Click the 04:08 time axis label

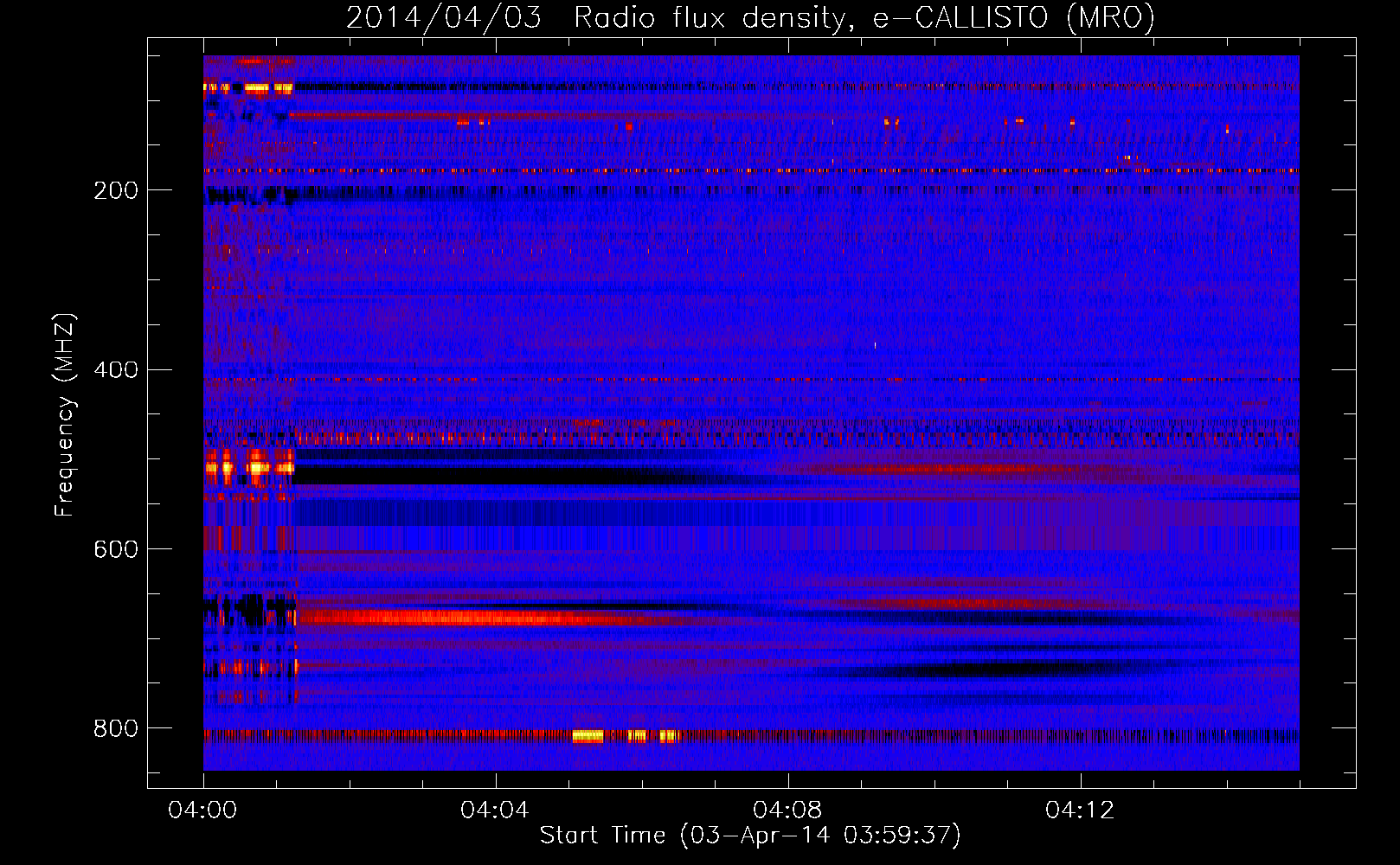coord(787,810)
